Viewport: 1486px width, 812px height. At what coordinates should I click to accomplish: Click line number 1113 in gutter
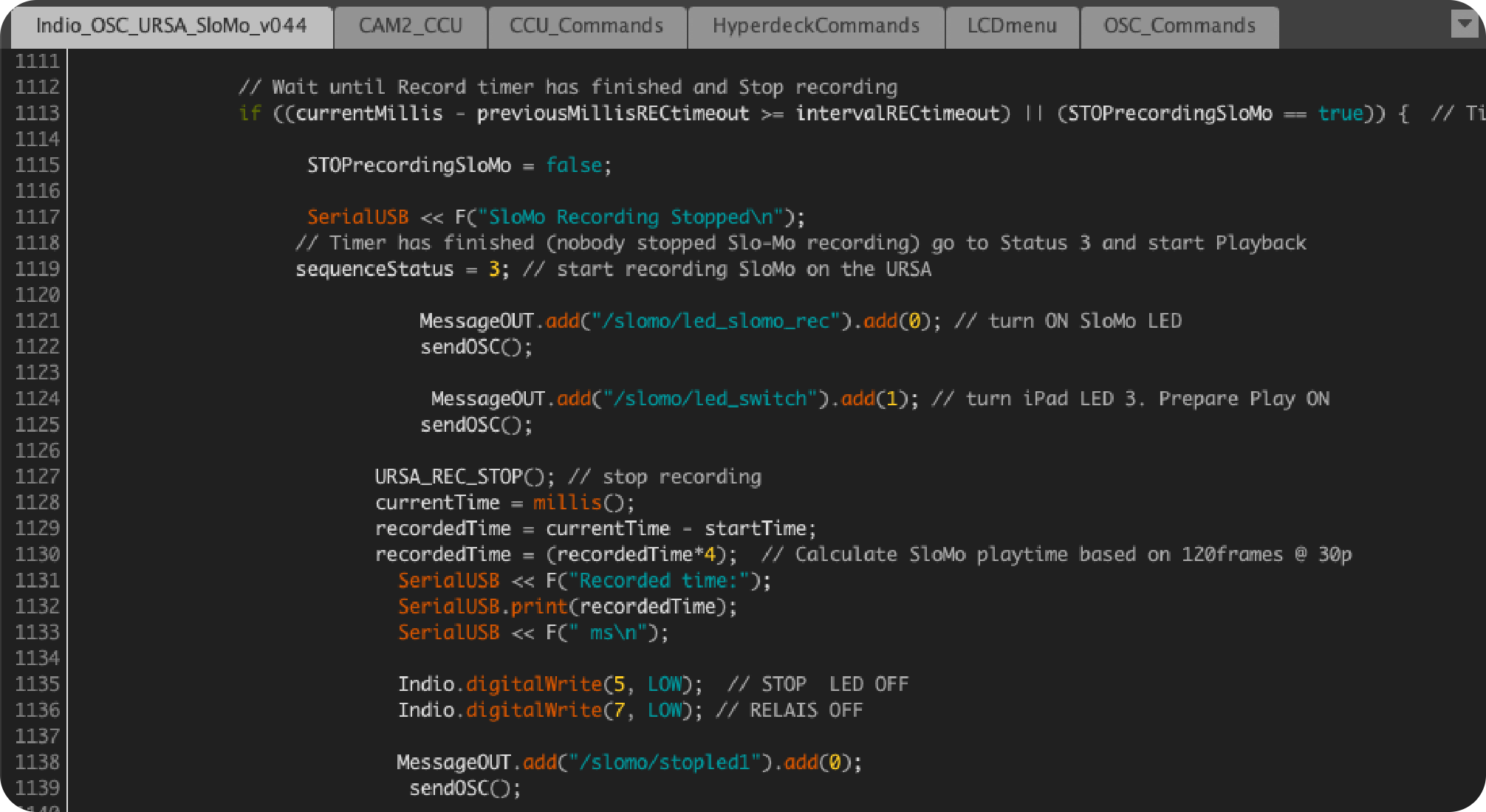point(37,113)
